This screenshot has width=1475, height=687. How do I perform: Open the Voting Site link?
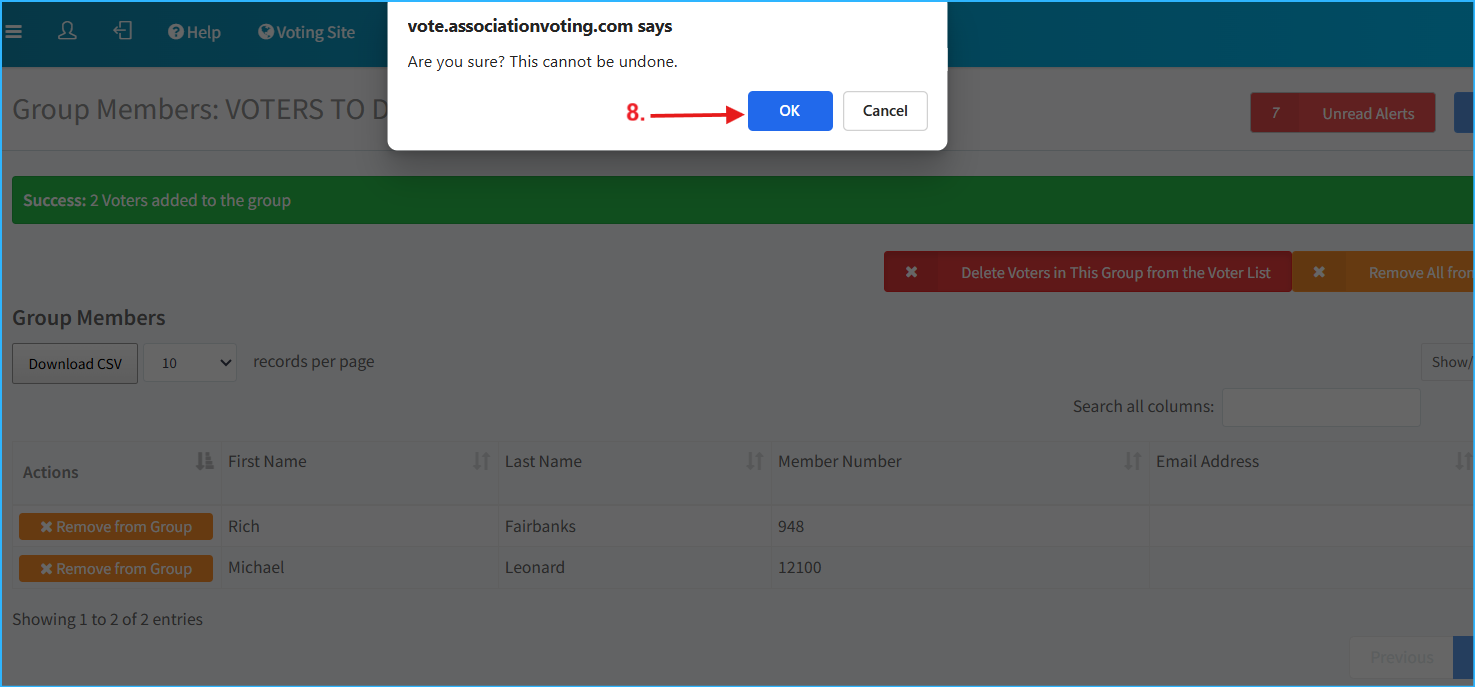306,32
